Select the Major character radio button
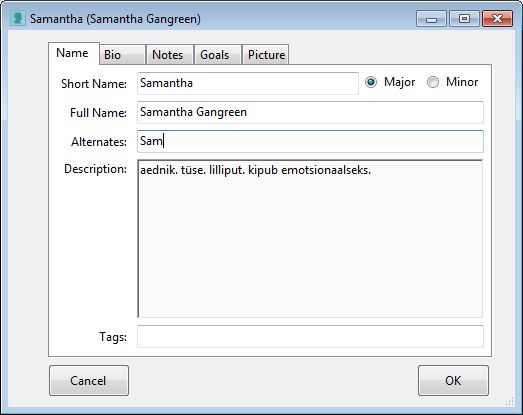 pos(371,82)
